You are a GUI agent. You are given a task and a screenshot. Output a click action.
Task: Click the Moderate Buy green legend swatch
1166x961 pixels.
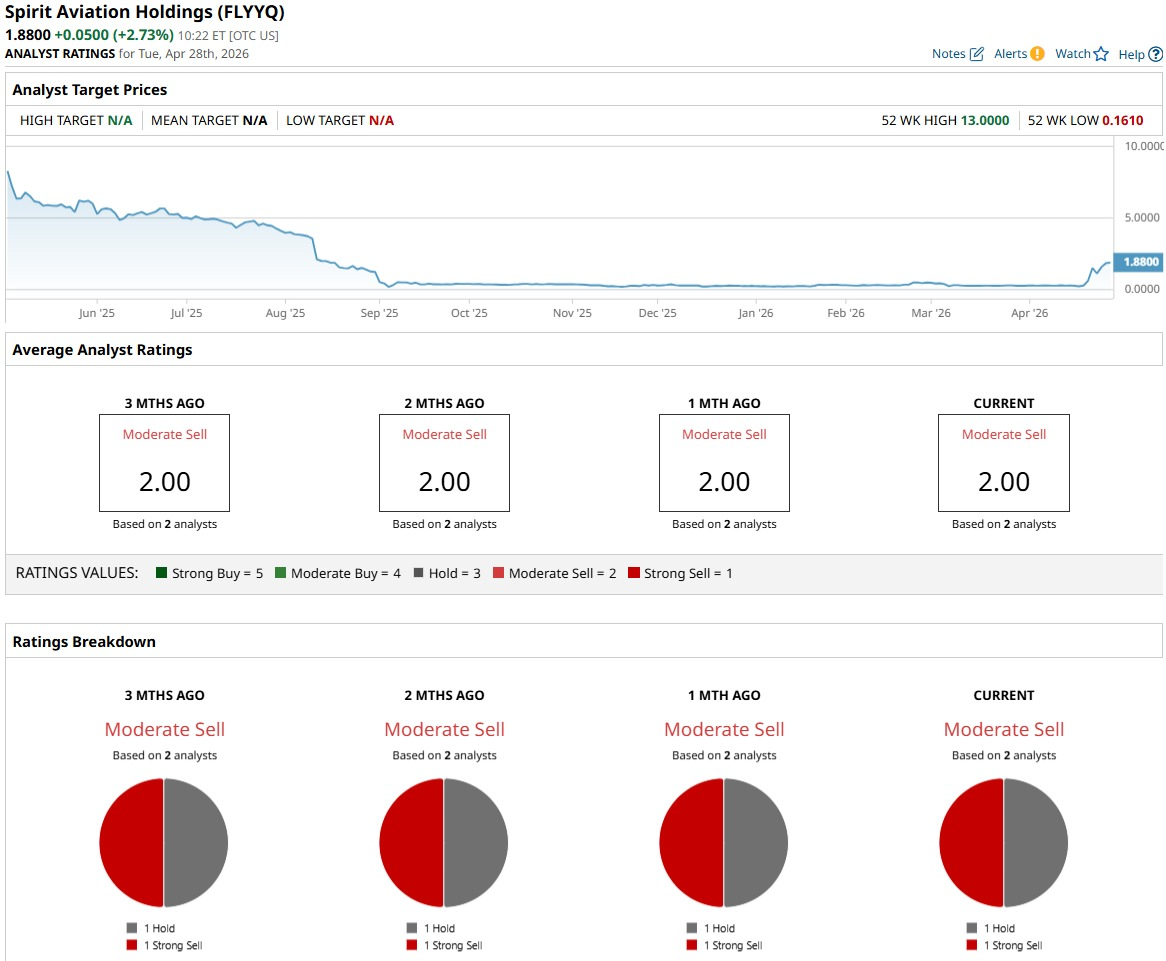(280, 573)
